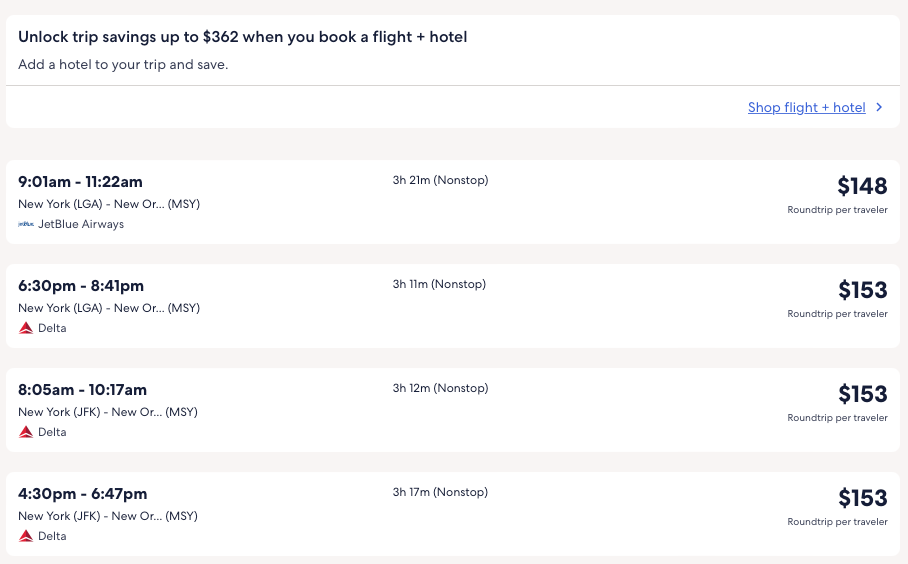Open the Shop flight + hotel link
Image resolution: width=908 pixels, height=564 pixels.
tap(806, 107)
